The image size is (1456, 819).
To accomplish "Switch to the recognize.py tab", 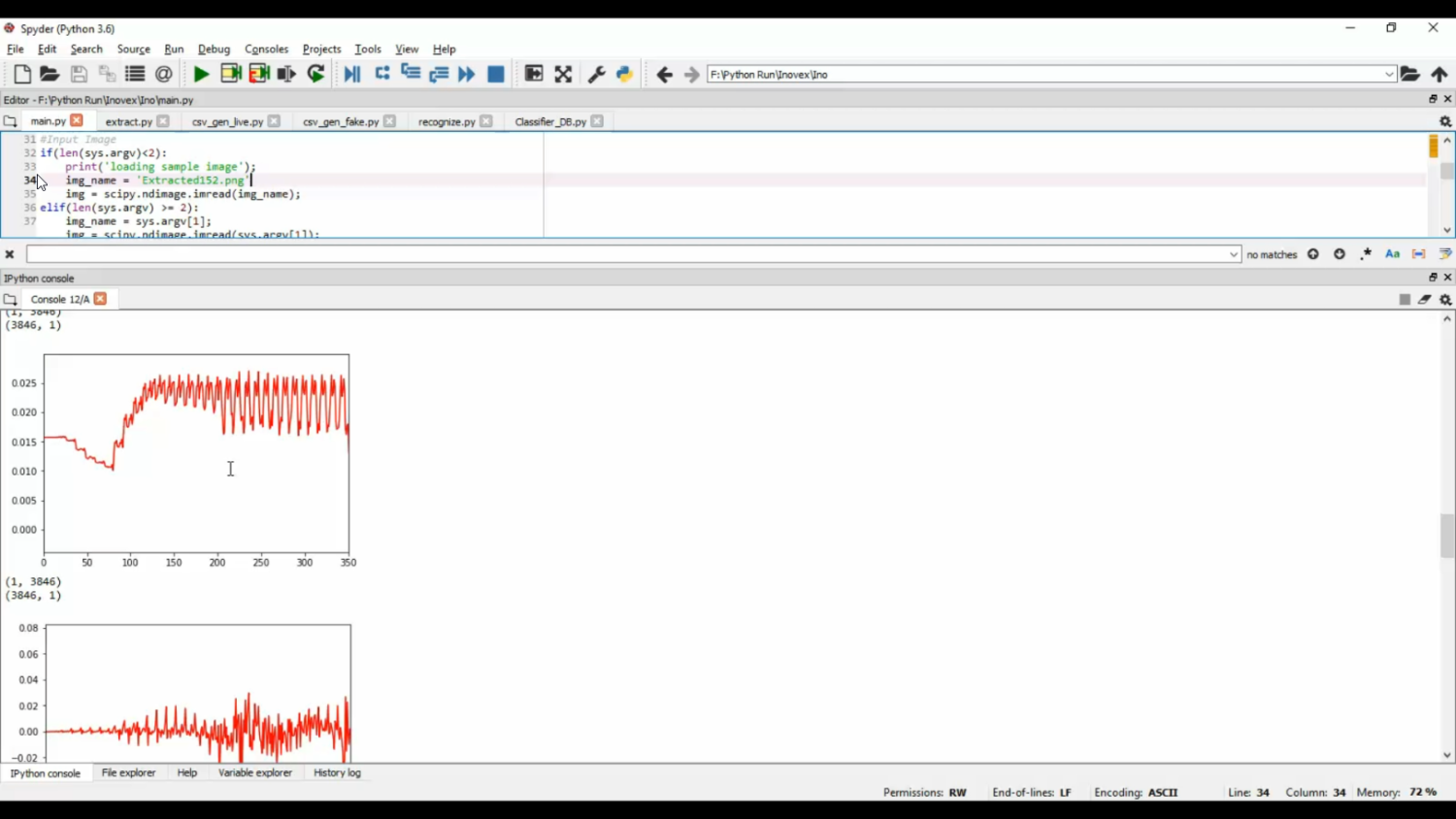I will click(x=446, y=122).
